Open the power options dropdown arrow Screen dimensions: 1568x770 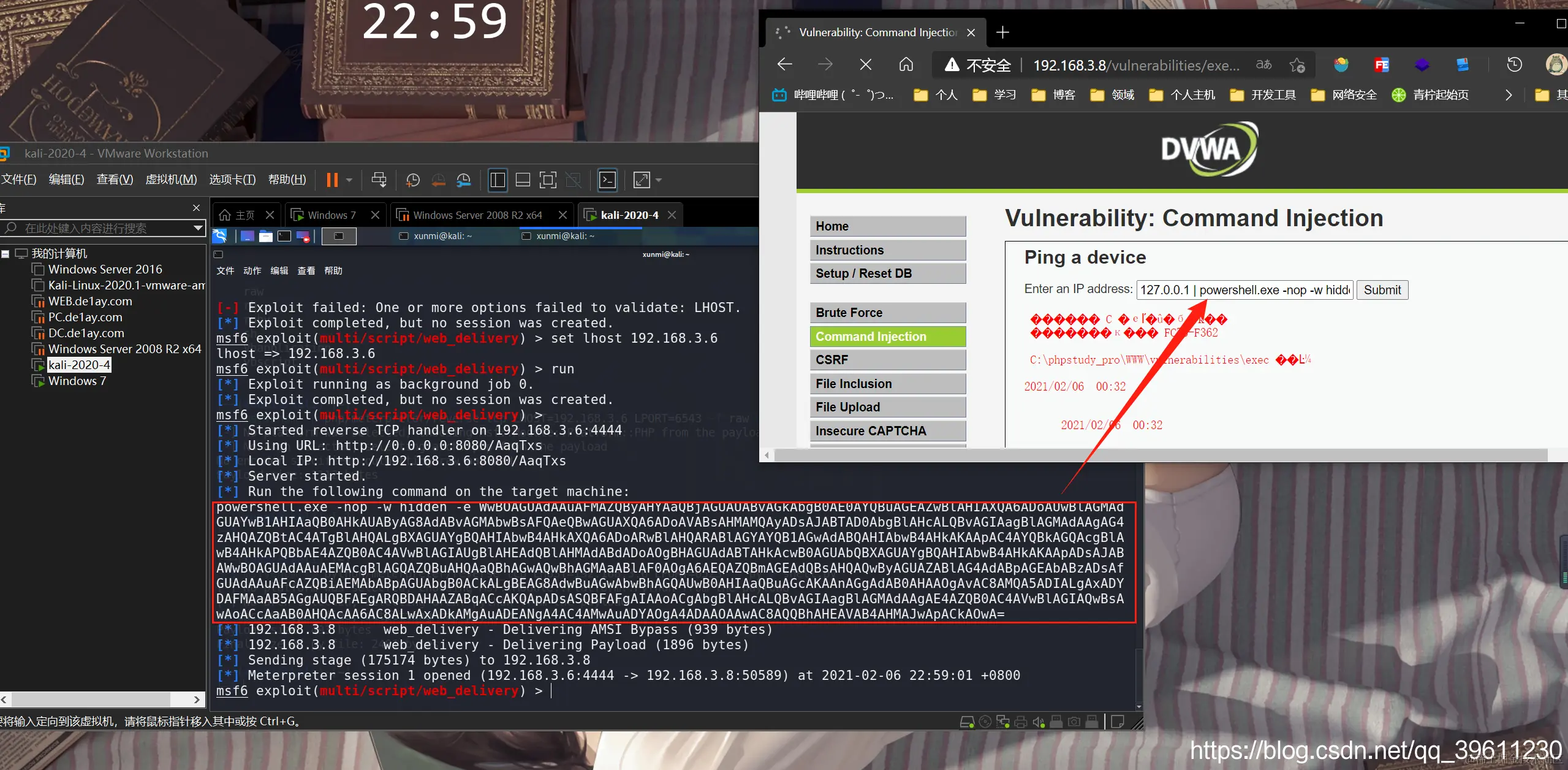[349, 180]
